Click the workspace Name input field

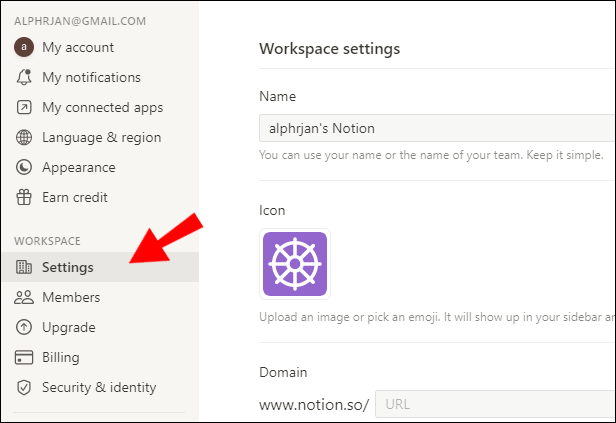437,128
